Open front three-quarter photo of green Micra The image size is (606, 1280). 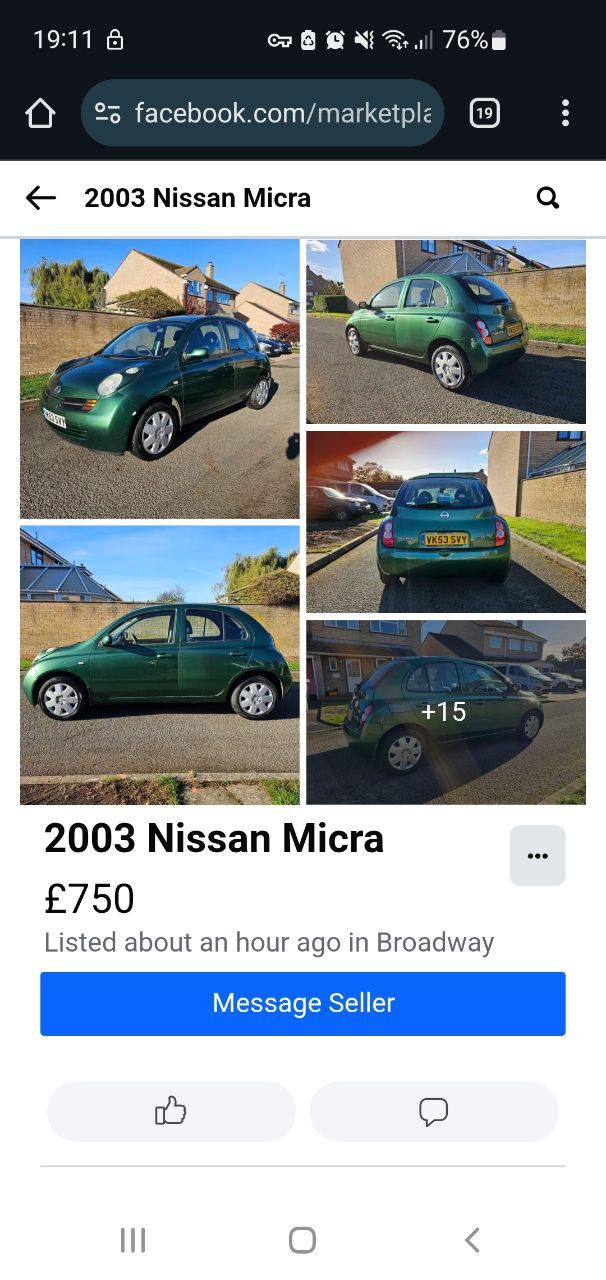(160, 379)
